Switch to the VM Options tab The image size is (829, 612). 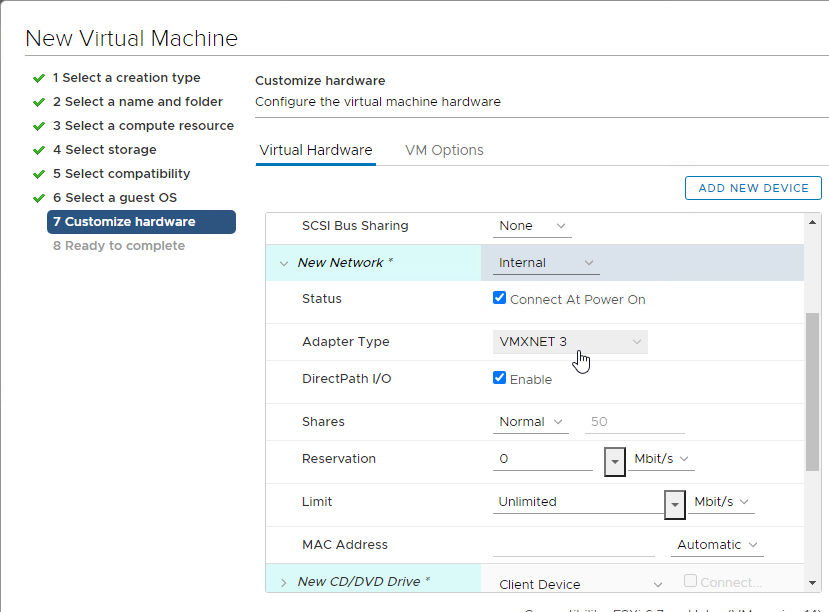point(444,150)
